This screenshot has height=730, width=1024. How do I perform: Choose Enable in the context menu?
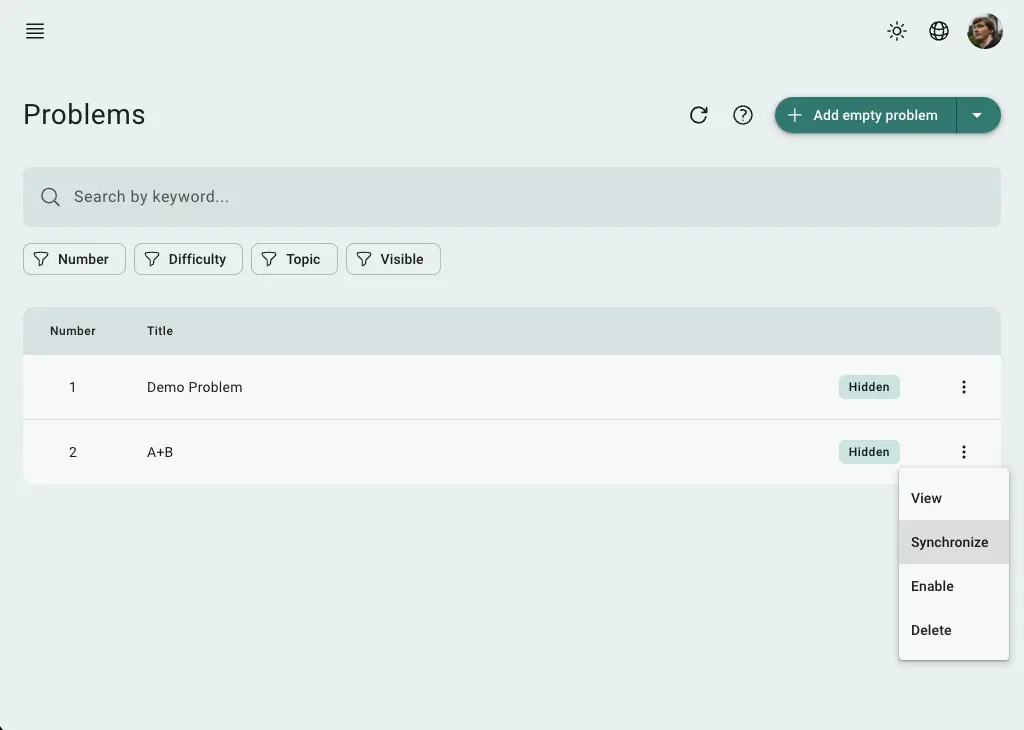tap(933, 586)
